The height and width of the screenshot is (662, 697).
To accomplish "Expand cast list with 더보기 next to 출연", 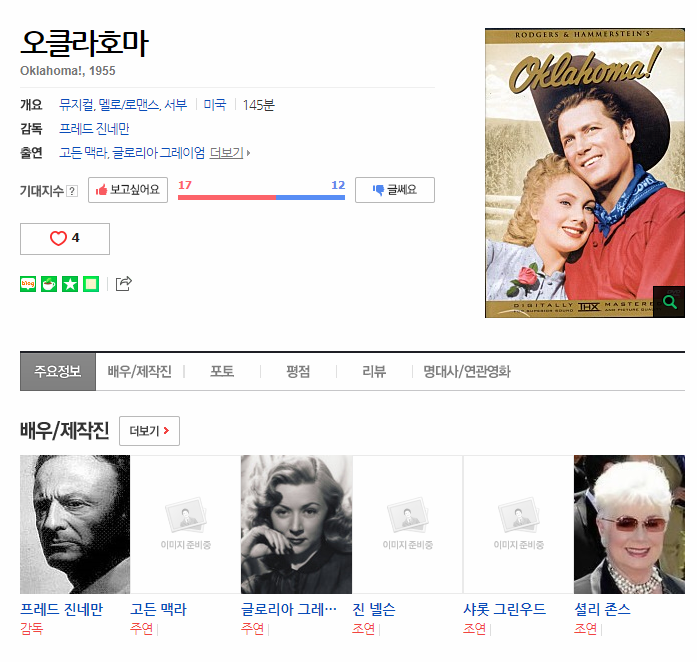I will point(230,153).
